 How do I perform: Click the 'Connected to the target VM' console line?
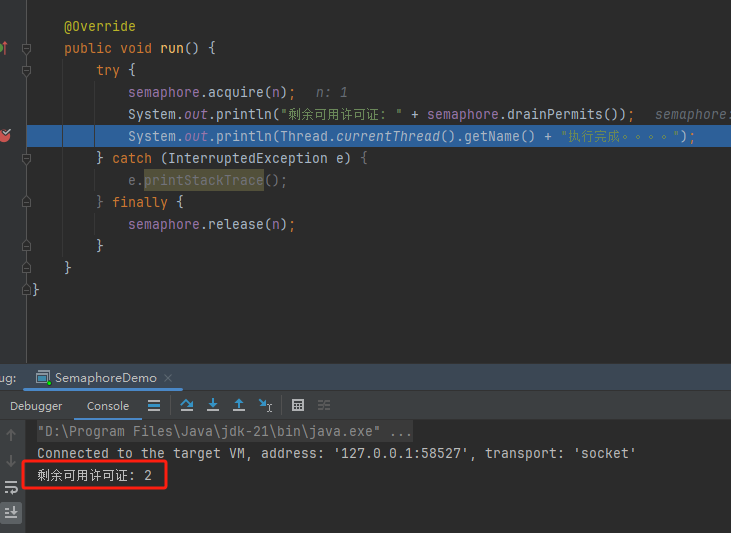click(x=336, y=453)
